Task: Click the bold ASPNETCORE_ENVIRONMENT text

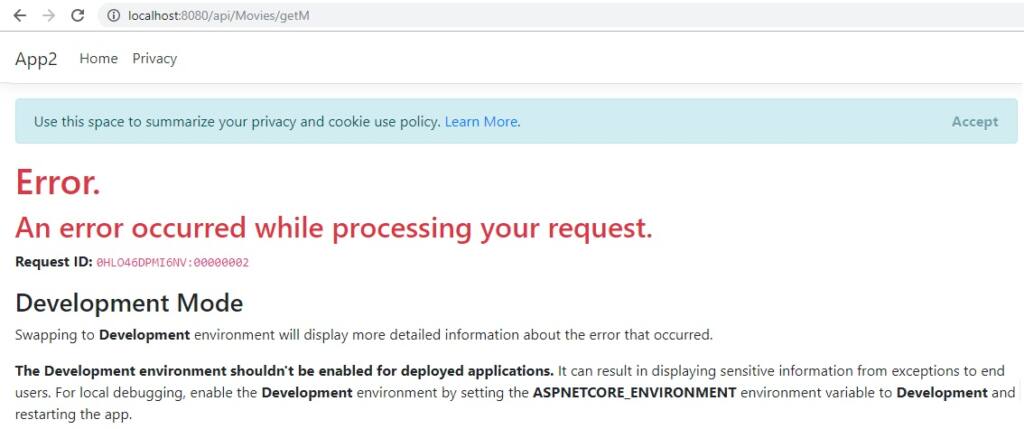Action: click(635, 393)
